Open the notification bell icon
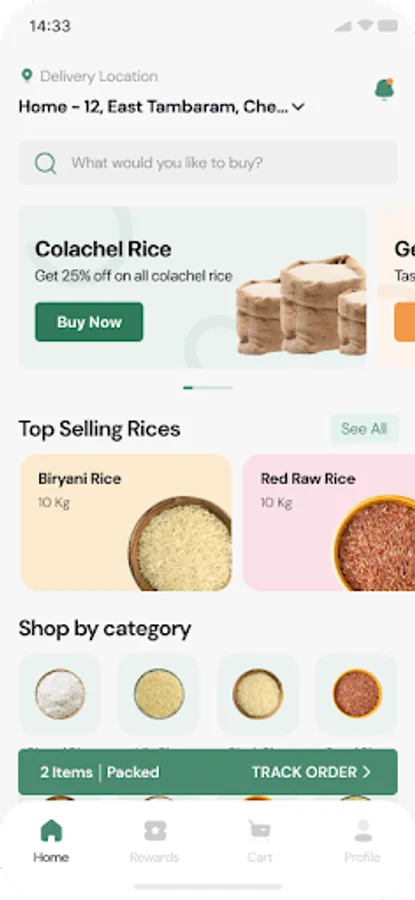 point(384,90)
